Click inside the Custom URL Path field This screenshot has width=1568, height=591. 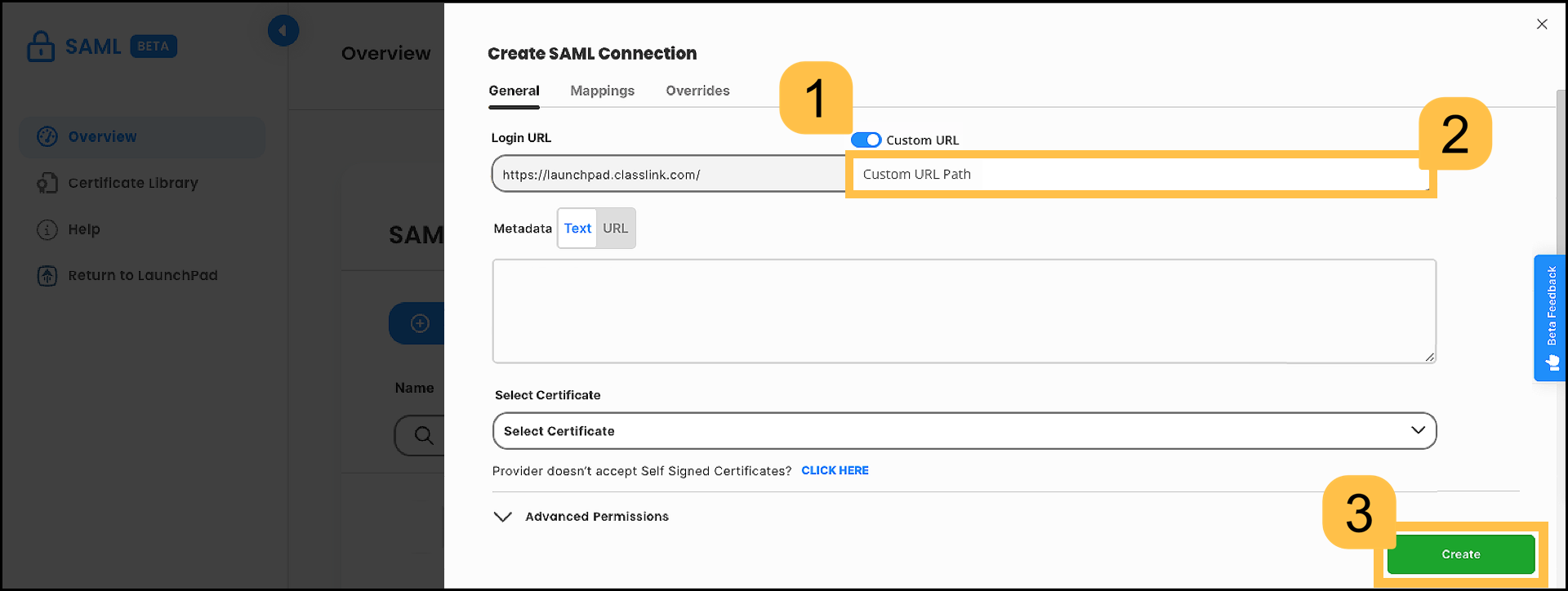click(x=1062, y=174)
